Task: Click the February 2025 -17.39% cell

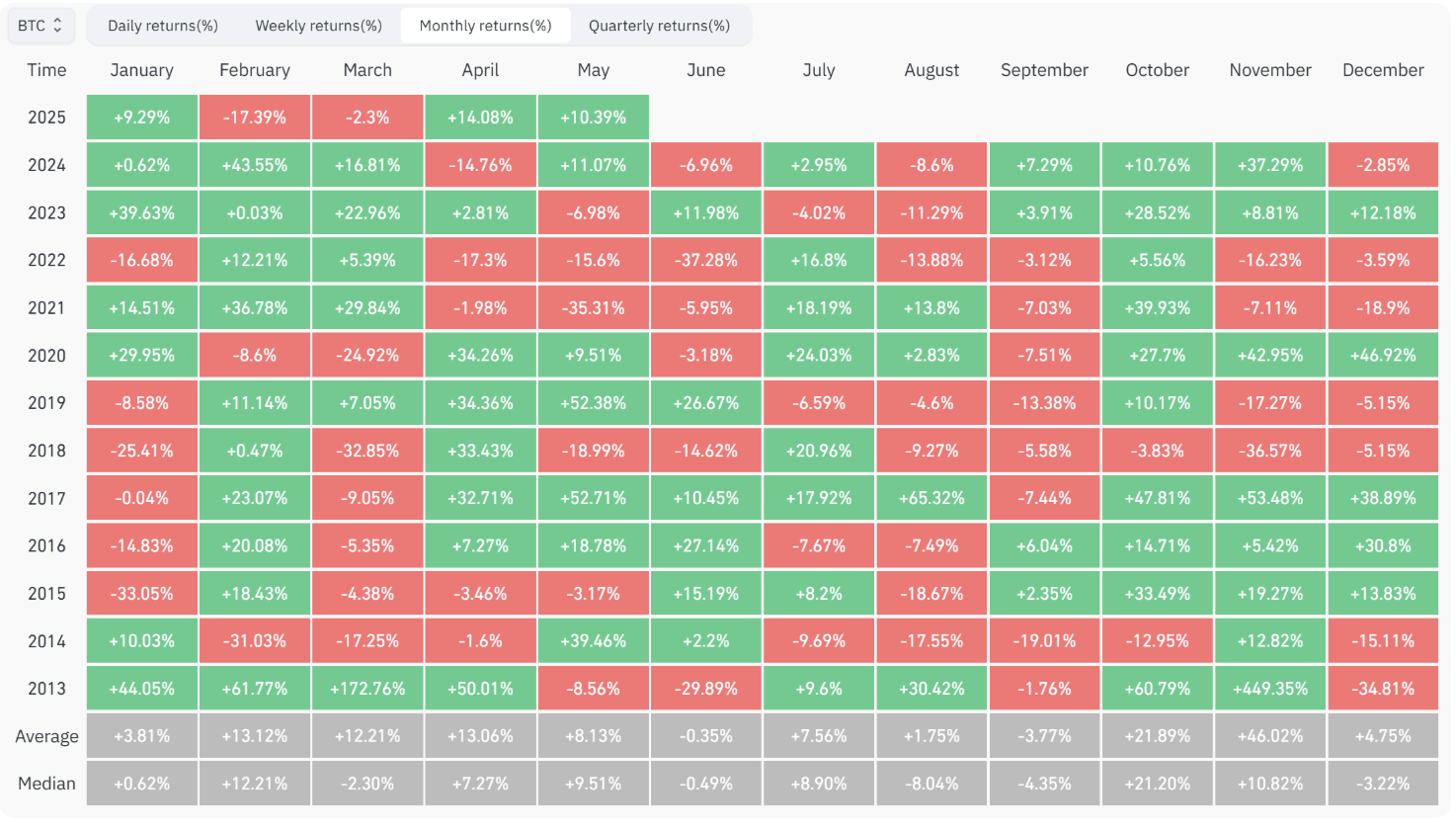Action: pos(255,118)
